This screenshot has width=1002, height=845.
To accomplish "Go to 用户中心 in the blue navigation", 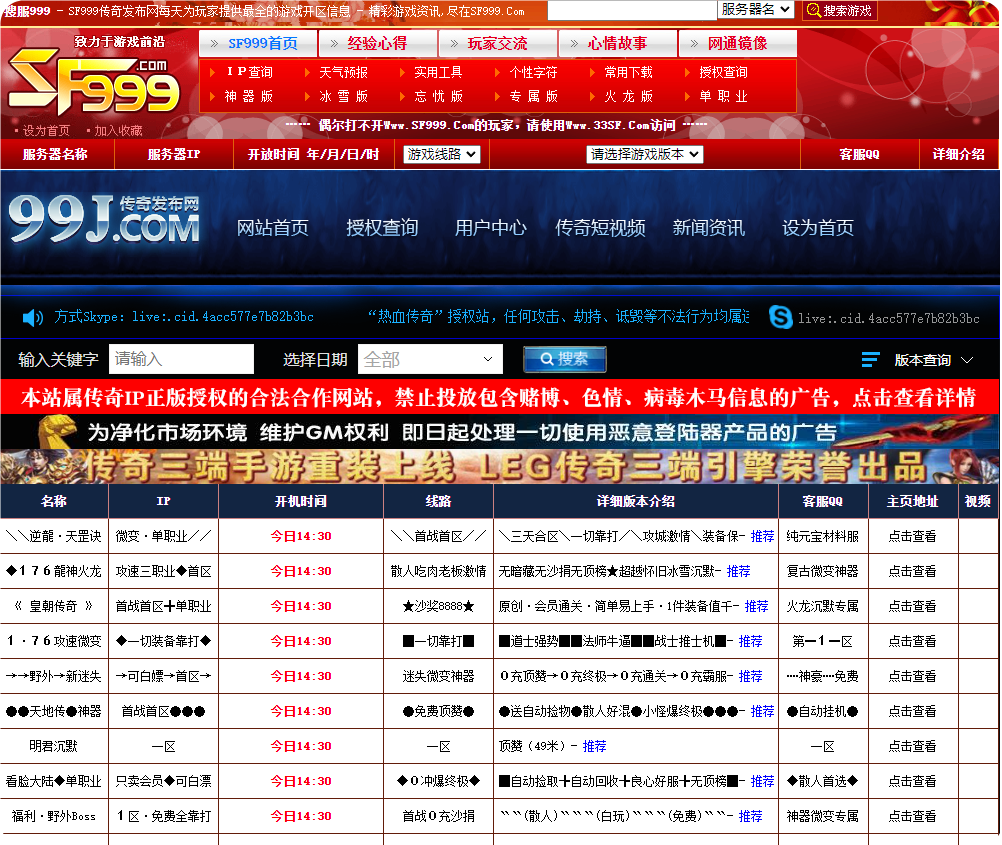I will pyautogui.click(x=490, y=228).
